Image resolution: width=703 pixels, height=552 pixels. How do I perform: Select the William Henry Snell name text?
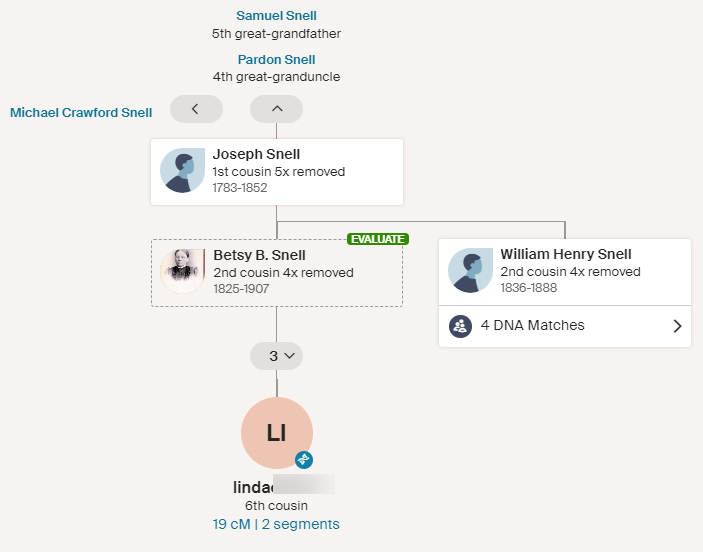(566, 254)
